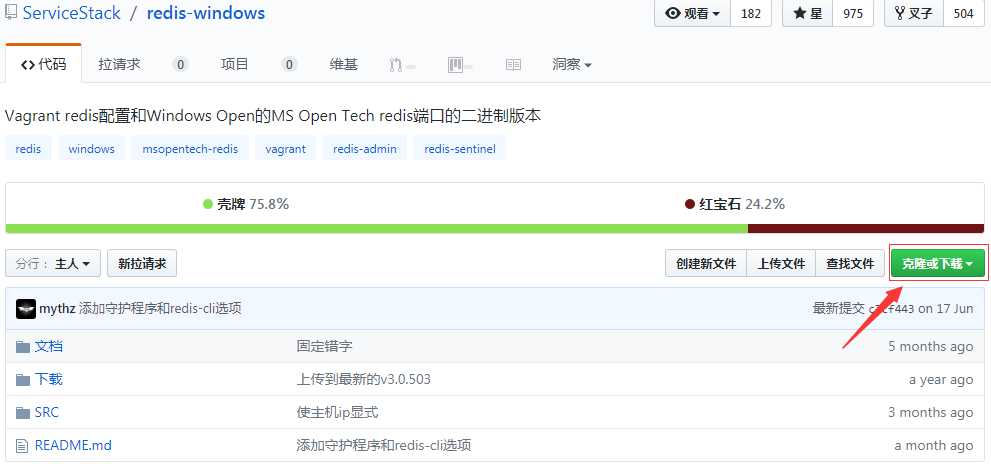
Task: Click the 红宝石 24.2% language label
Action: click(735, 204)
